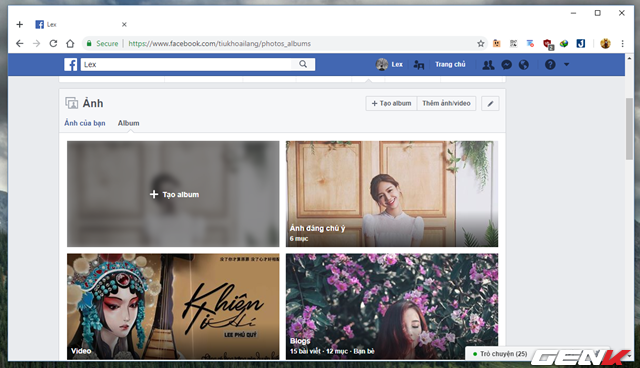The height and width of the screenshot is (368, 640).
Task: Open Chrome three-dot menu
Action: [x=622, y=43]
